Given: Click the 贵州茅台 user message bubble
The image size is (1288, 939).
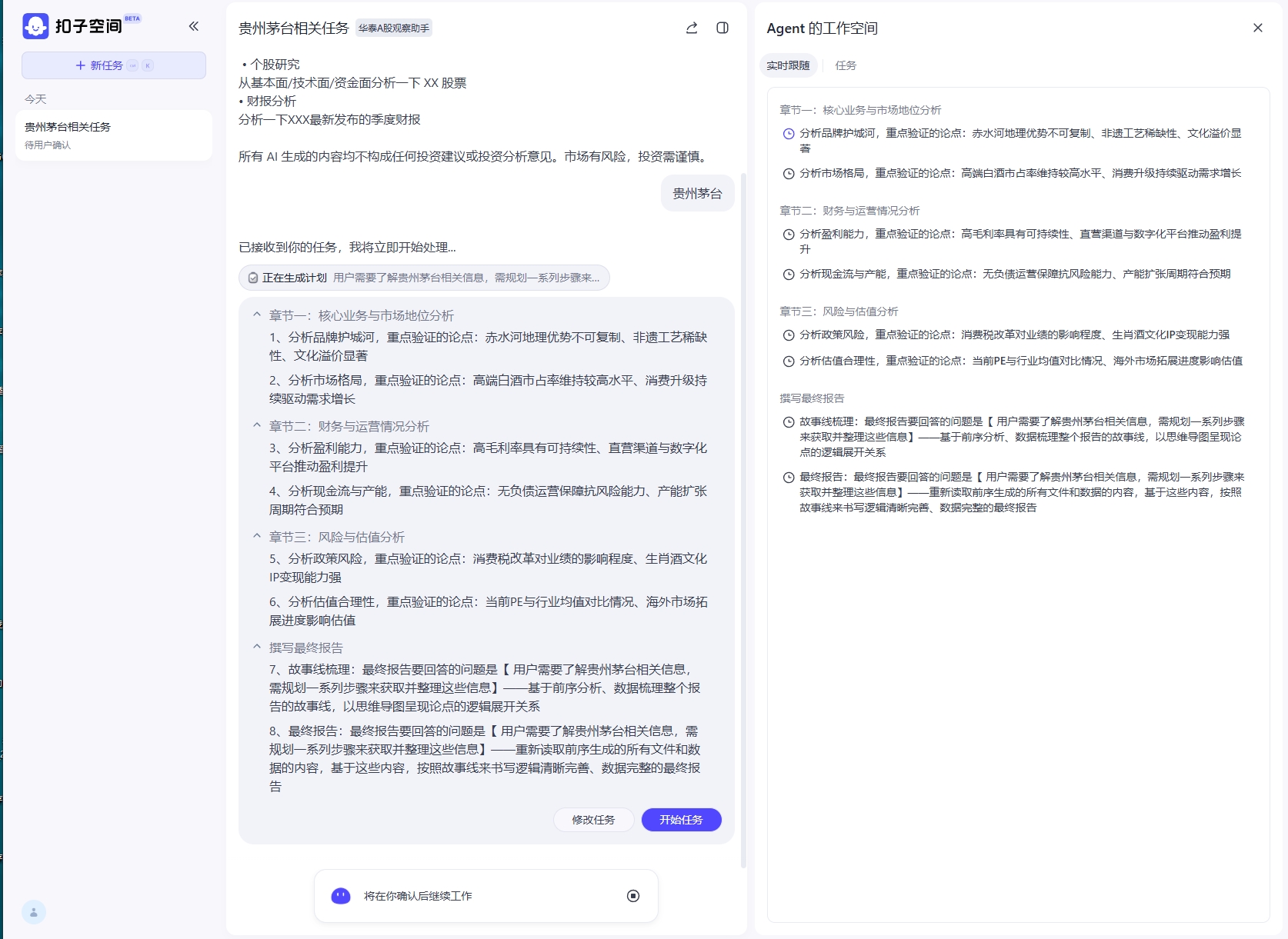Looking at the screenshot, I should click(697, 194).
